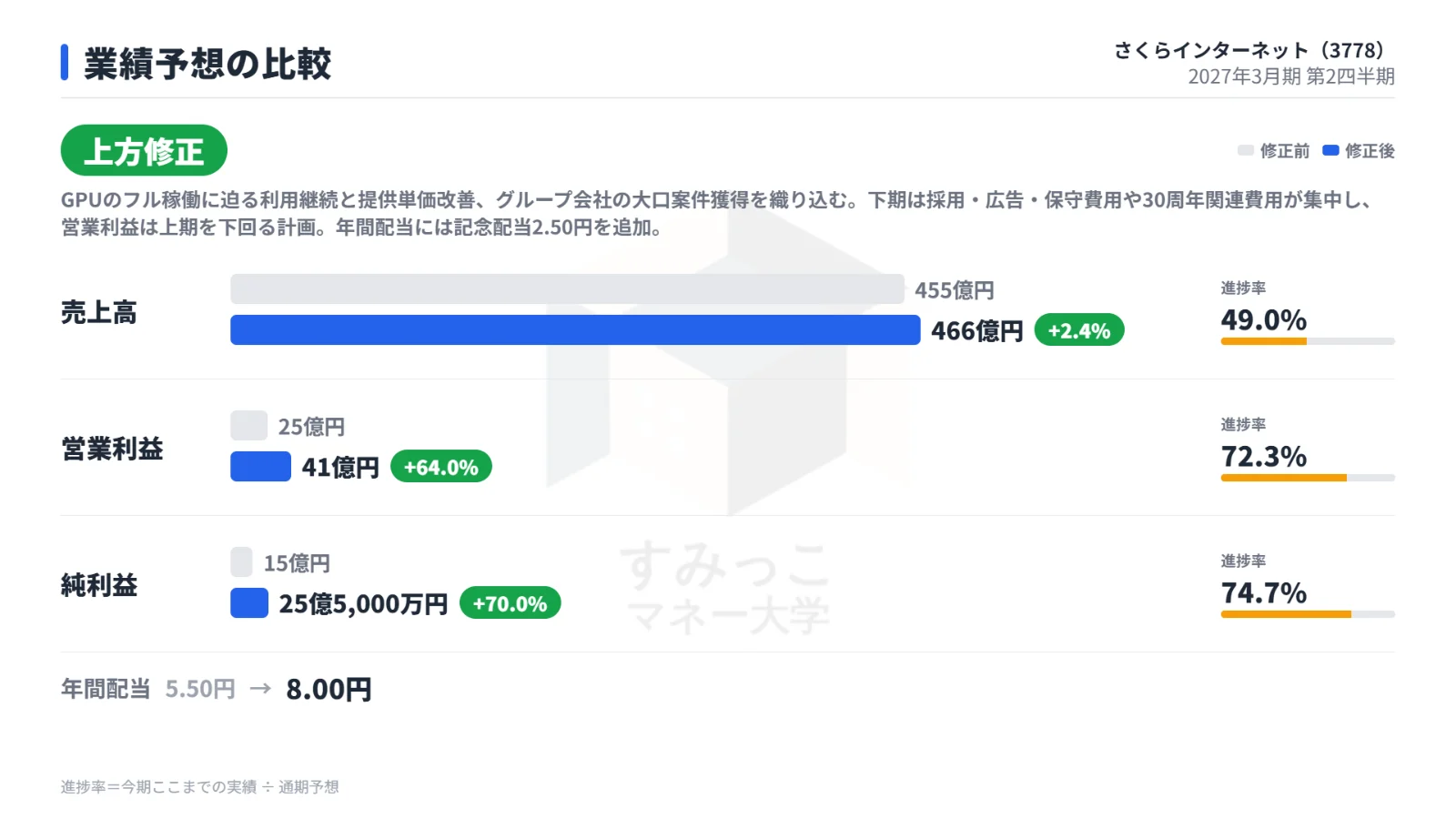Click the 8.00円 revised dividend value

(x=329, y=689)
